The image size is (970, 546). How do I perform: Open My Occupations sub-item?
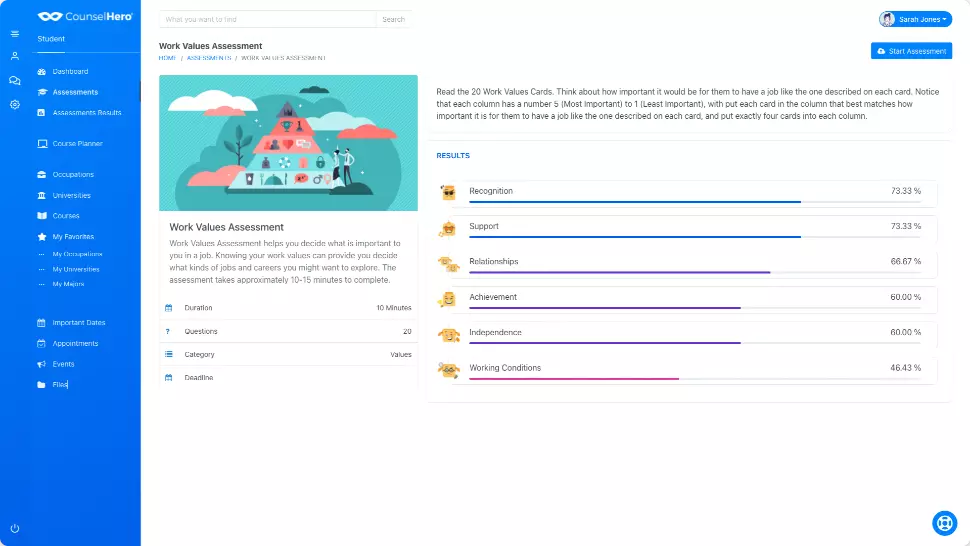point(77,254)
